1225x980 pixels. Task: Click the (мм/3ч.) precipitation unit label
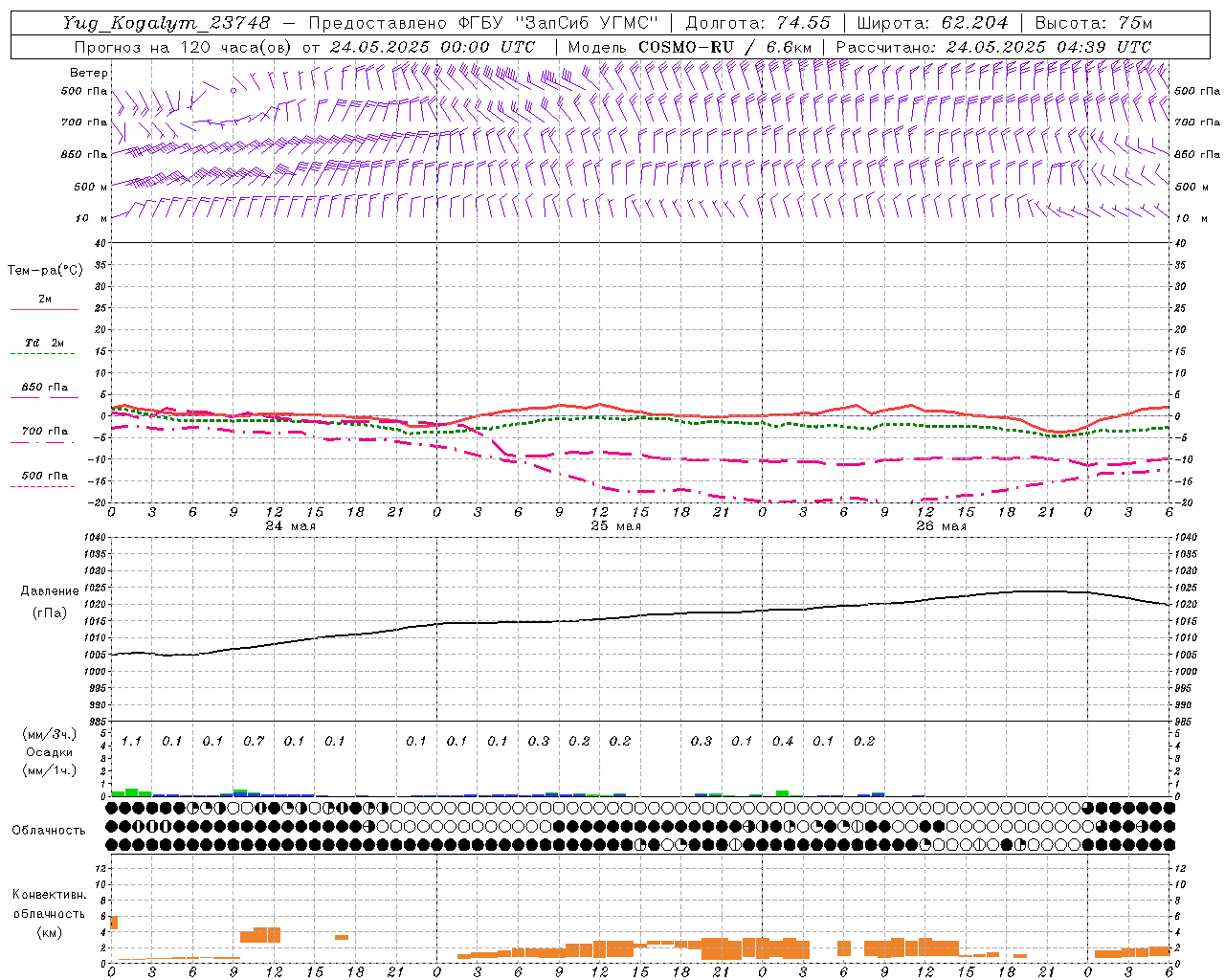50,735
